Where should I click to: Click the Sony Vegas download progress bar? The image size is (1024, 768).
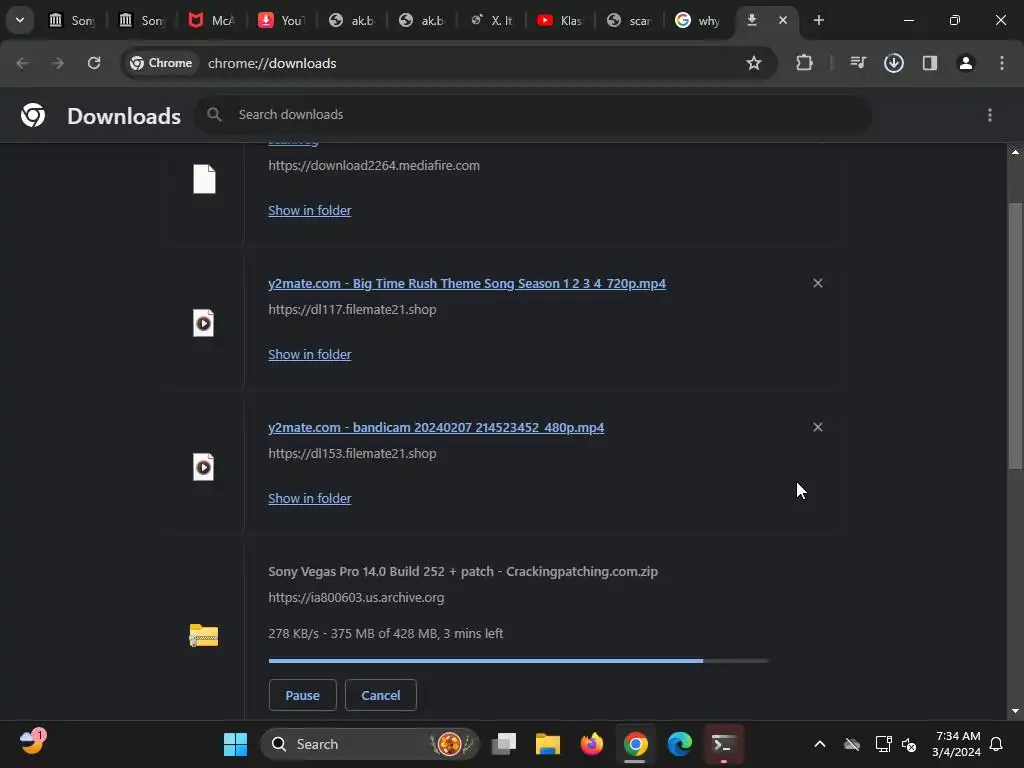[519, 661]
